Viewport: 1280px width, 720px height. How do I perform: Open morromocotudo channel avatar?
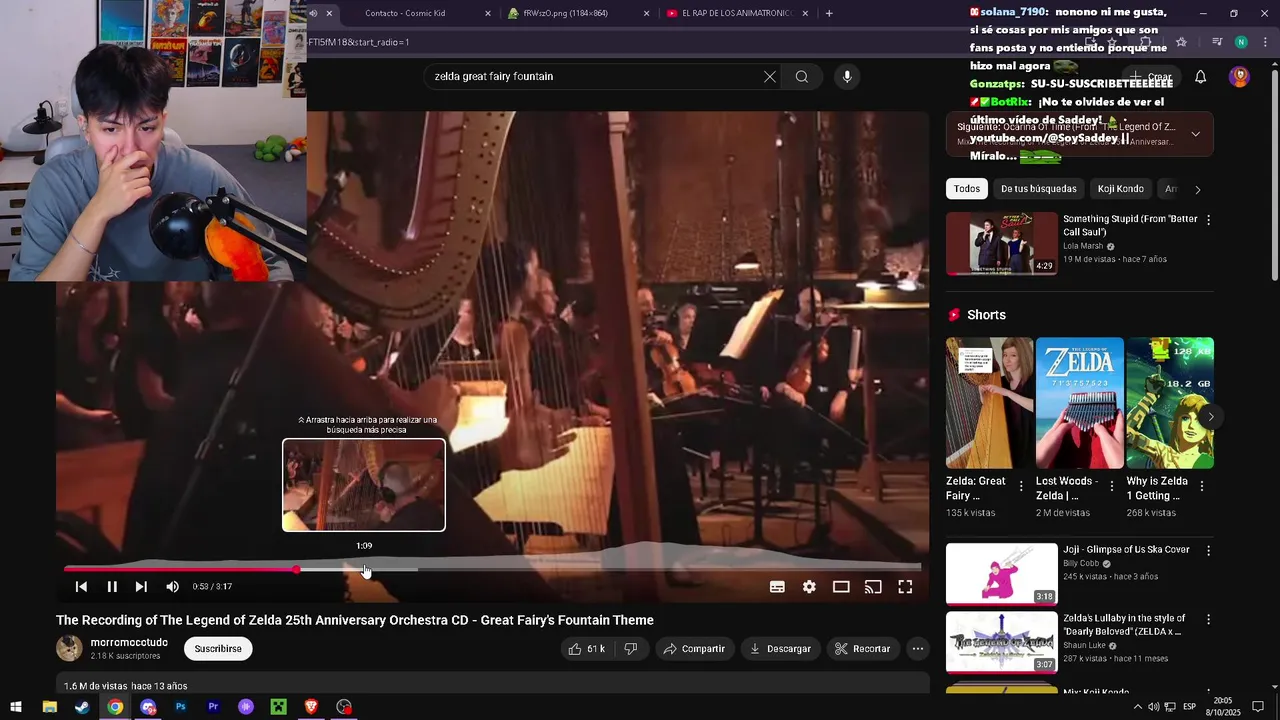(69, 648)
